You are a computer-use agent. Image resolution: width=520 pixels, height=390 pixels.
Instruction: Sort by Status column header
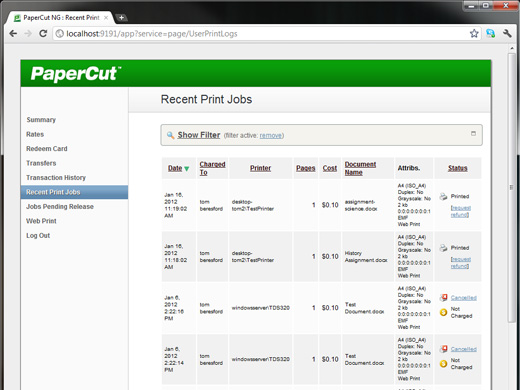point(457,168)
